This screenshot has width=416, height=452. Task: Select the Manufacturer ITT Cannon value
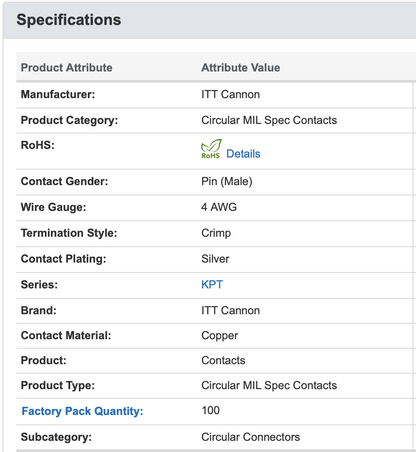pos(230,94)
